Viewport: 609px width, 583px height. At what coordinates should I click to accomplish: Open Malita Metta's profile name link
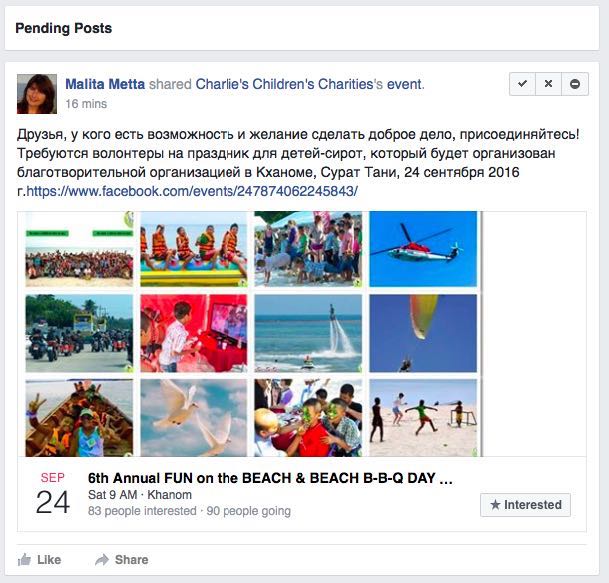click(105, 84)
